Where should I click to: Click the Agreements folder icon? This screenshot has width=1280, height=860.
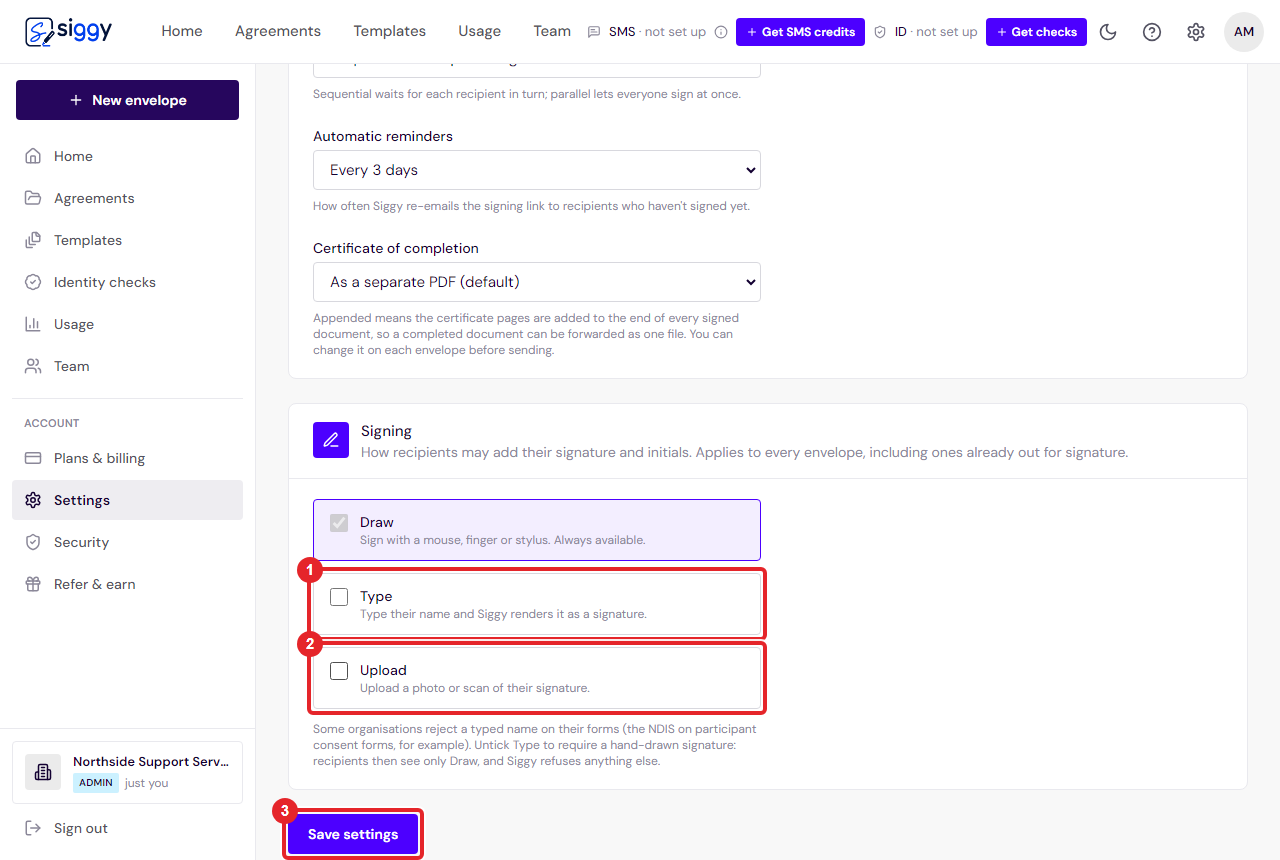[x=33, y=198]
